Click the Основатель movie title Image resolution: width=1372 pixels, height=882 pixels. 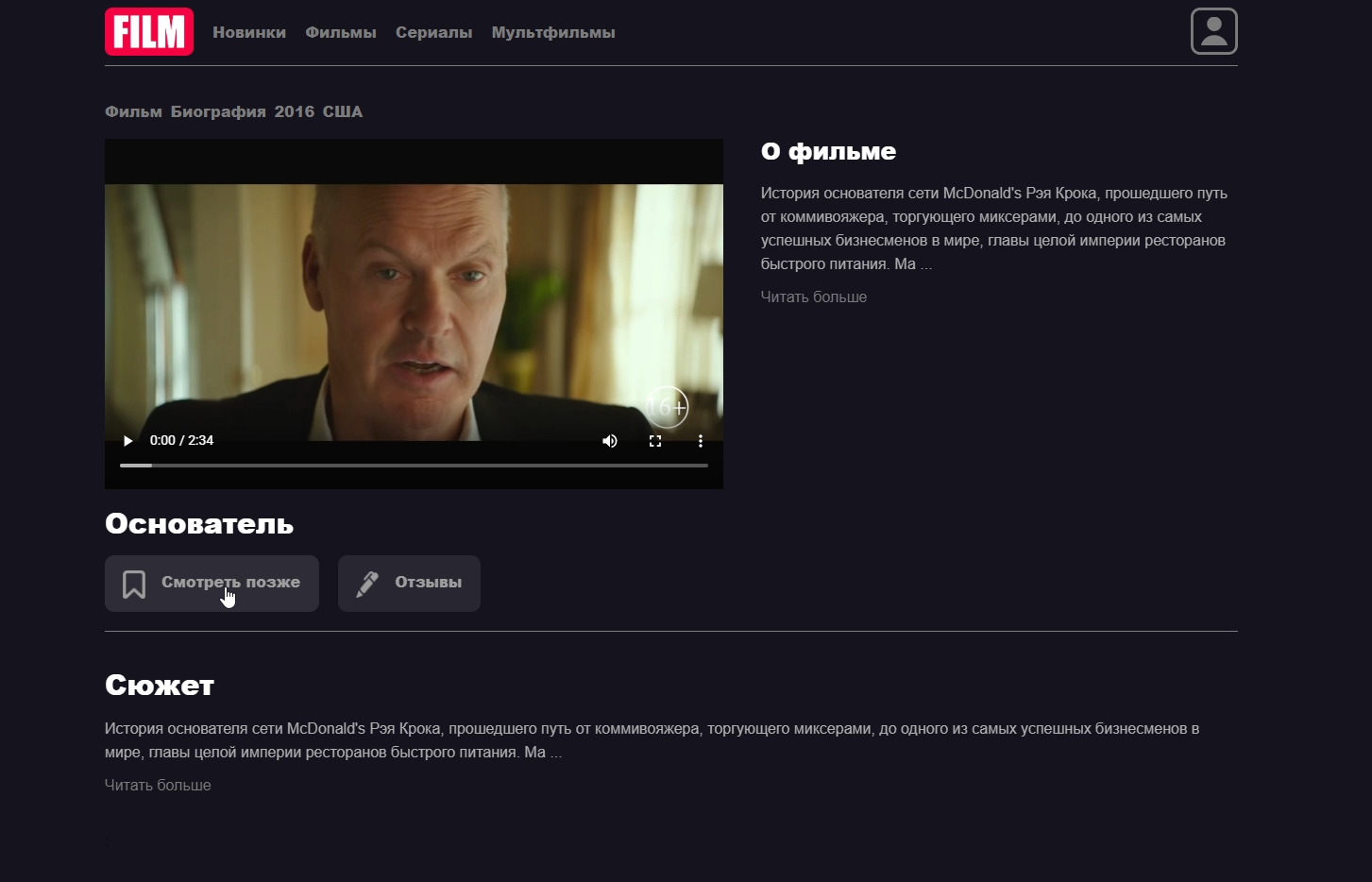[199, 524]
